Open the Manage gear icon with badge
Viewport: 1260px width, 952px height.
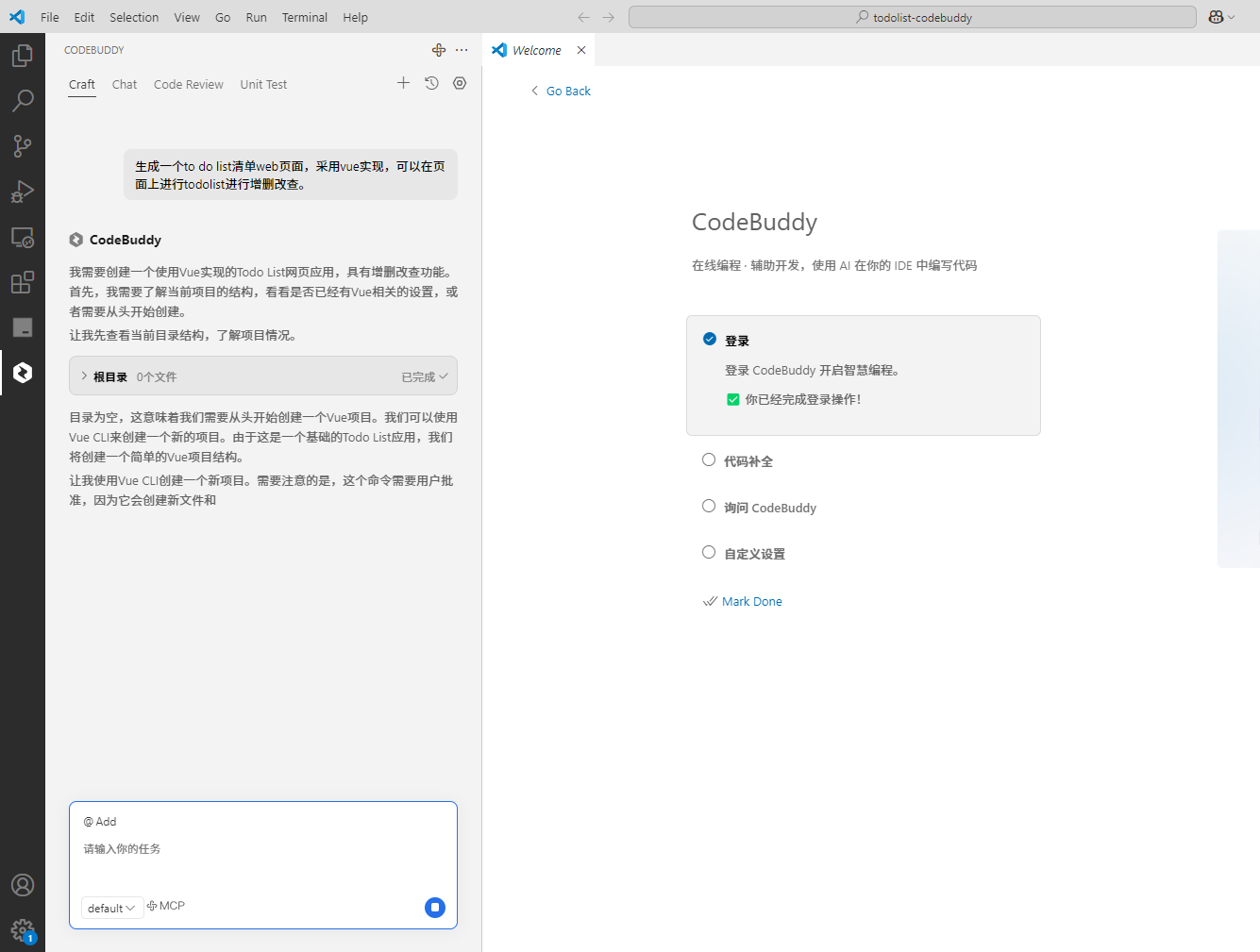click(23, 930)
